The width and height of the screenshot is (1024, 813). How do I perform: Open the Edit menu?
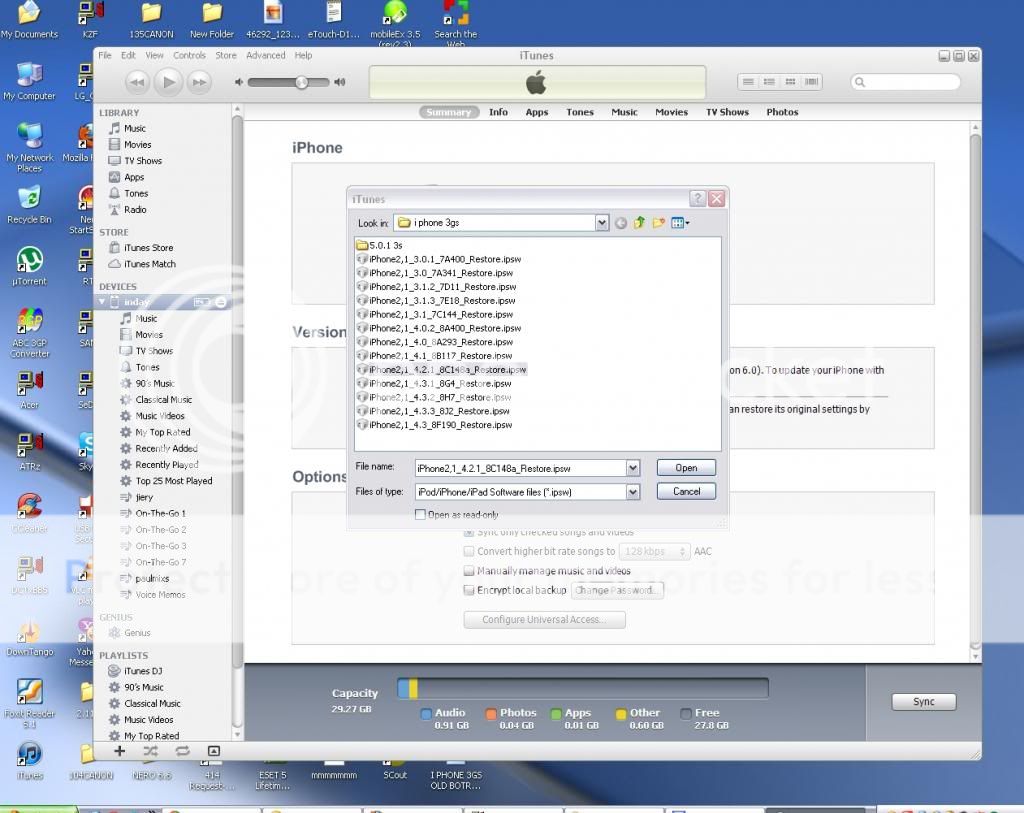coord(128,56)
